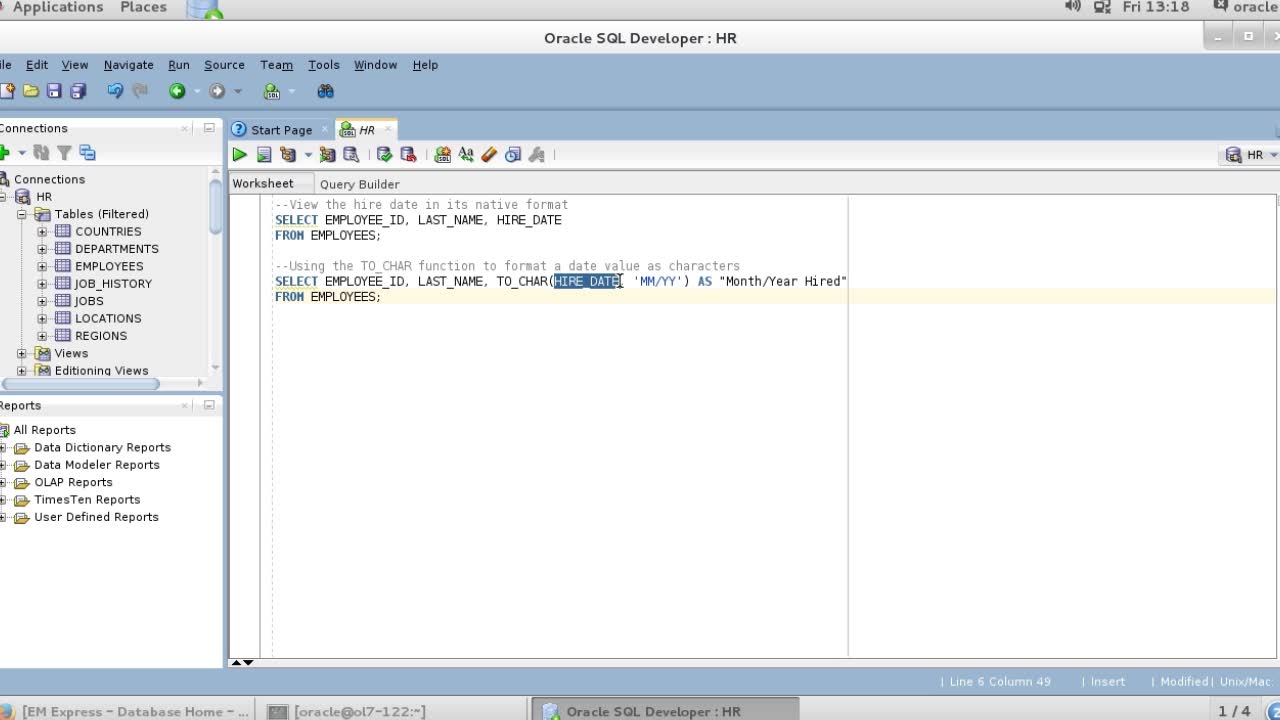The height and width of the screenshot is (720, 1280).
Task: Minimize the Connections panel
Action: tap(209, 128)
